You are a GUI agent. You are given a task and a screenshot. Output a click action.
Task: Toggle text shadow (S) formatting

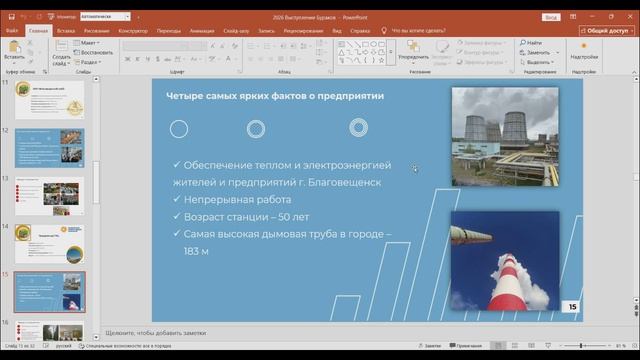click(x=158, y=59)
